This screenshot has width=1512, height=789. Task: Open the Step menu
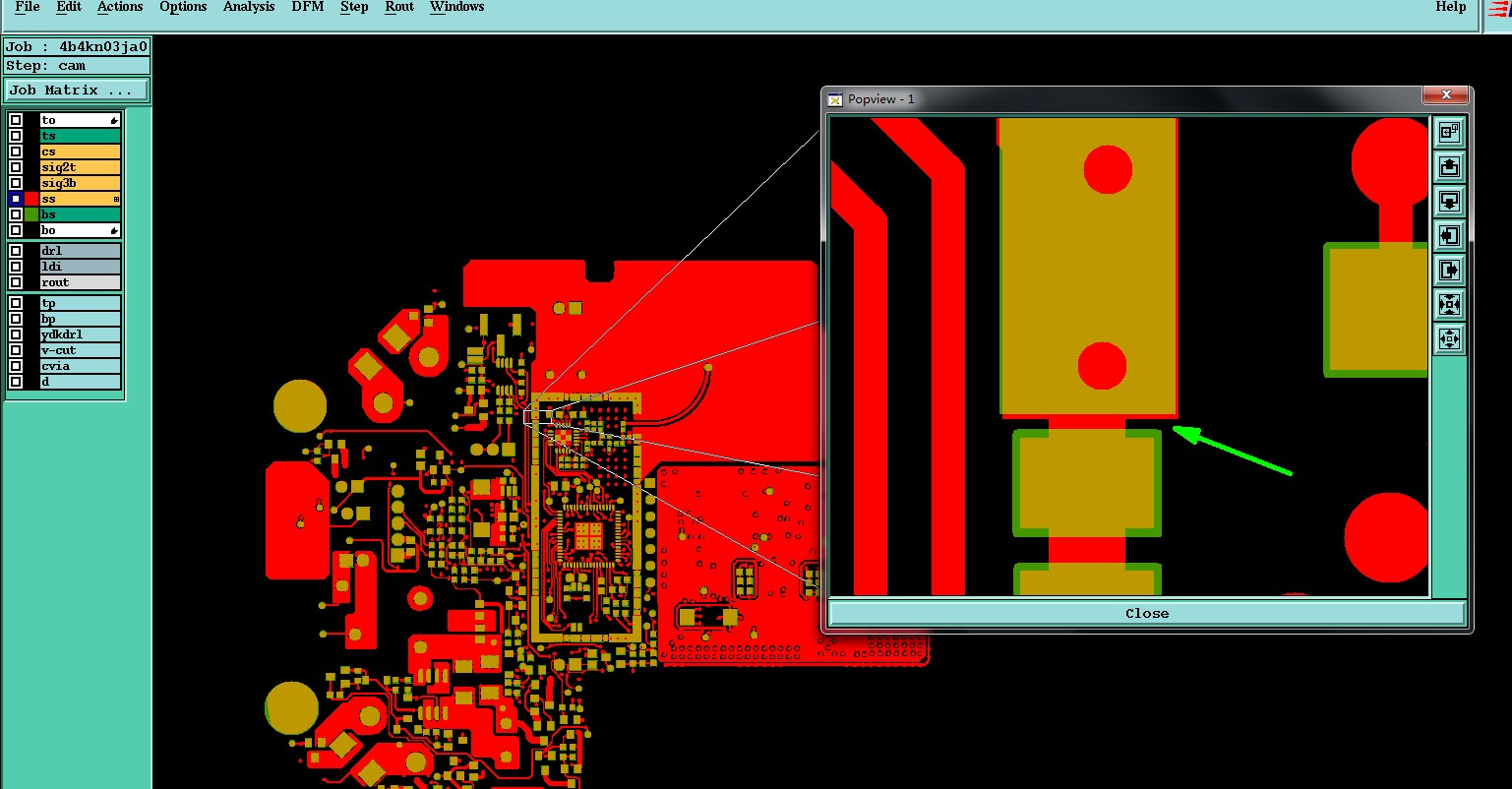click(354, 7)
